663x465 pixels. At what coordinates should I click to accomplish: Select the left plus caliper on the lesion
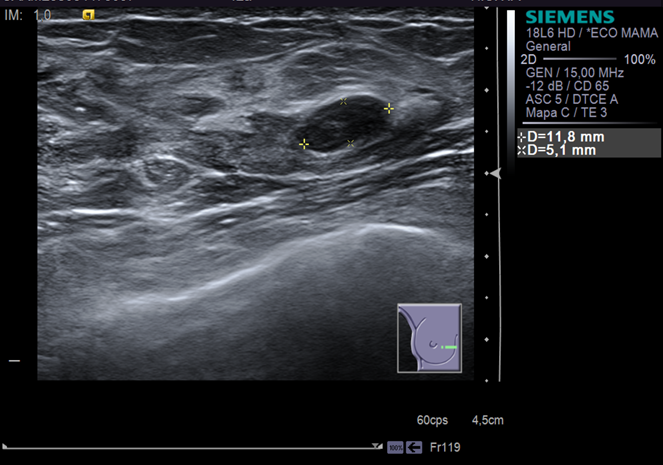pos(304,144)
